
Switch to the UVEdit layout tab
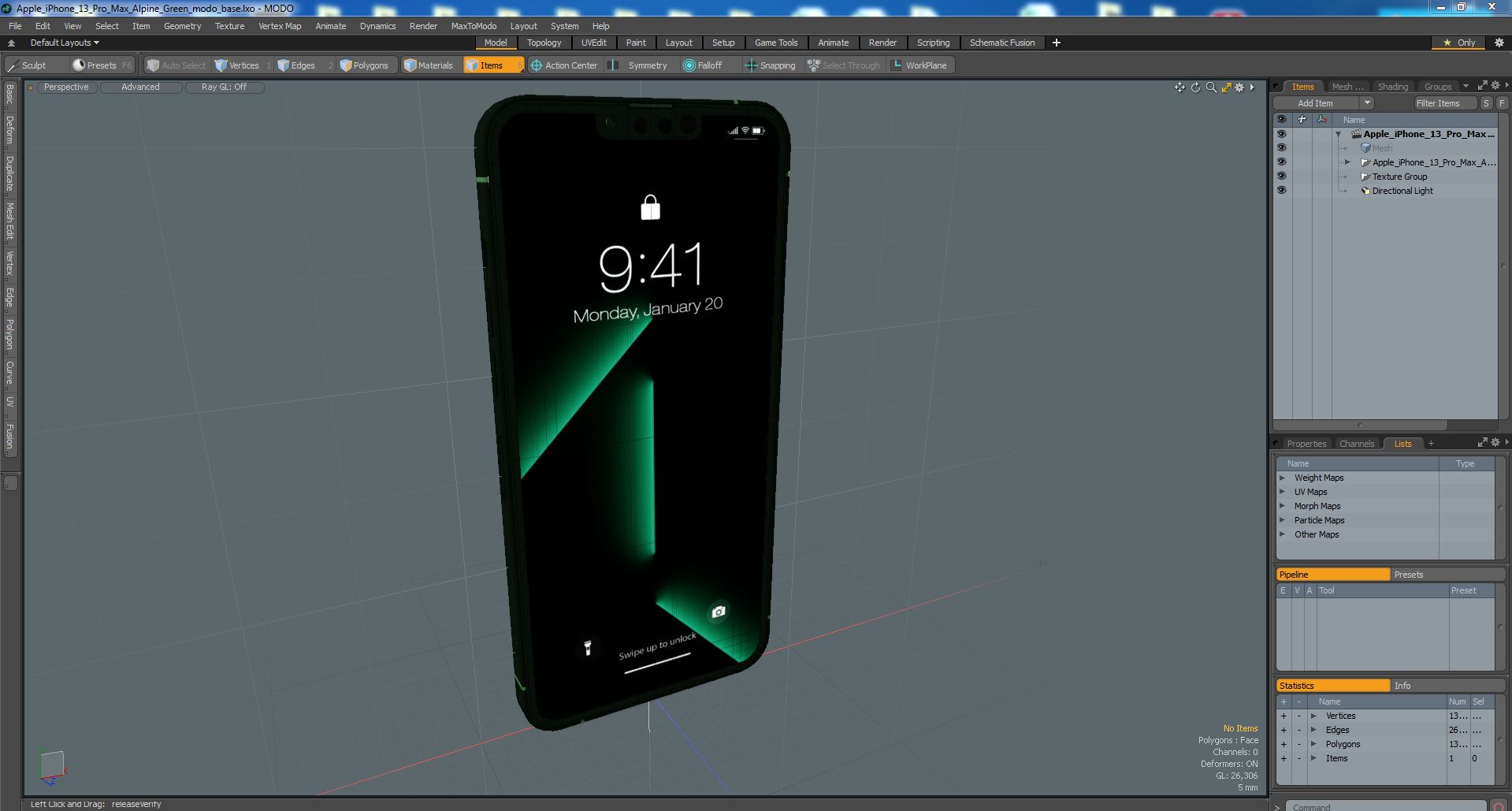click(x=593, y=43)
